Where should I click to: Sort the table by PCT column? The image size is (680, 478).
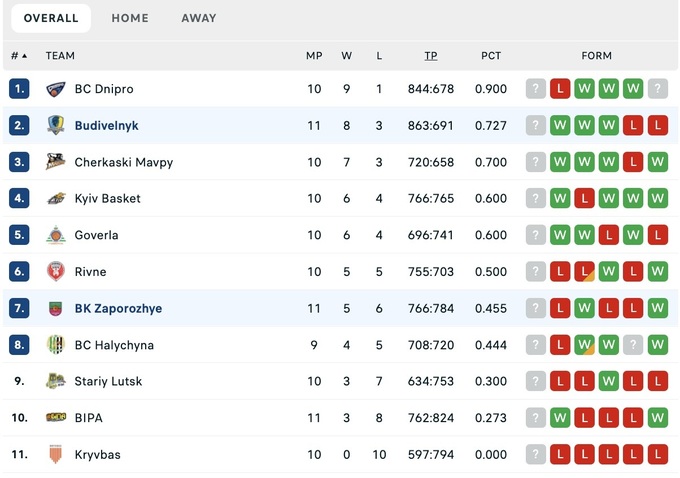pyautogui.click(x=491, y=56)
